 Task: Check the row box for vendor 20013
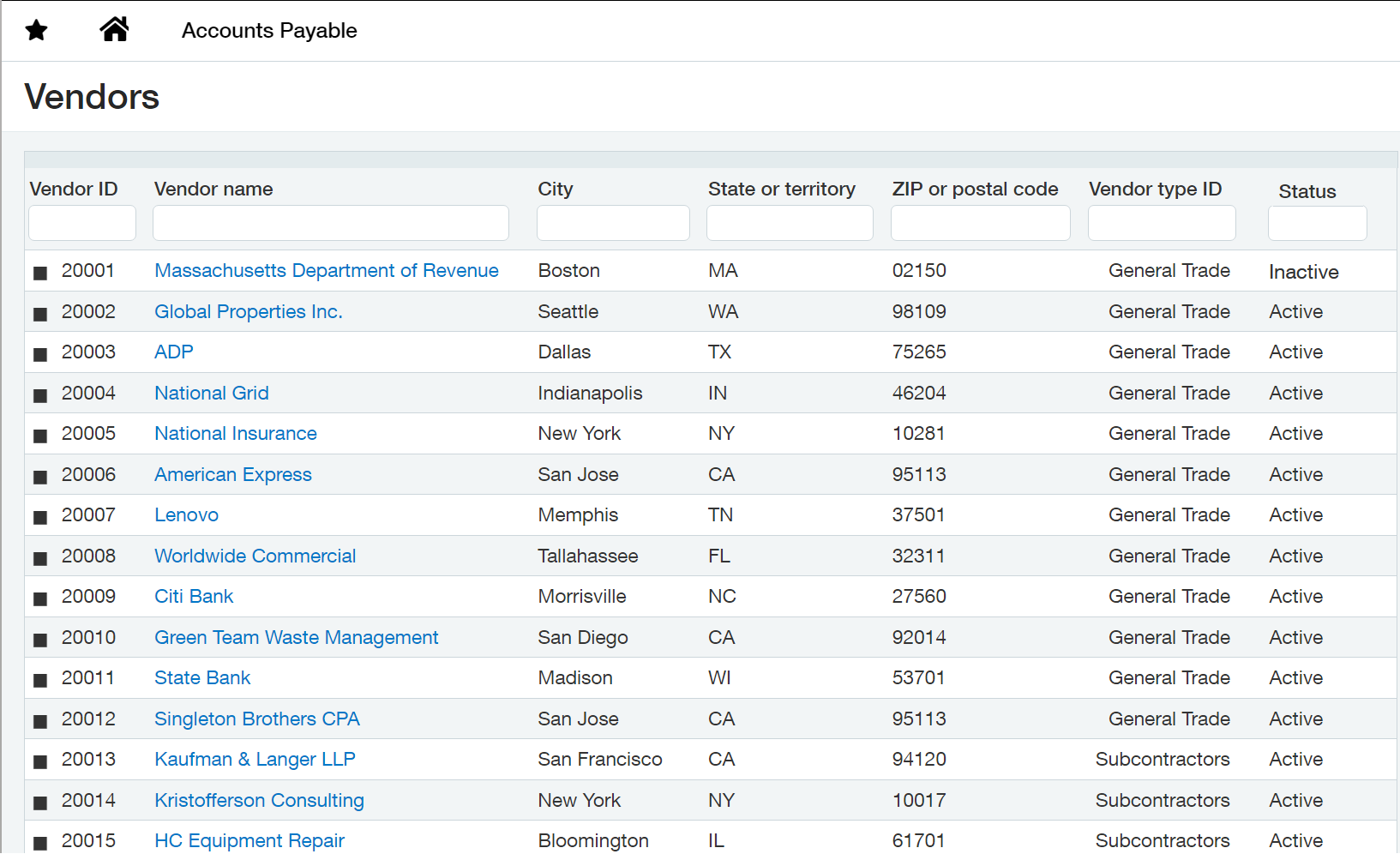coord(39,761)
